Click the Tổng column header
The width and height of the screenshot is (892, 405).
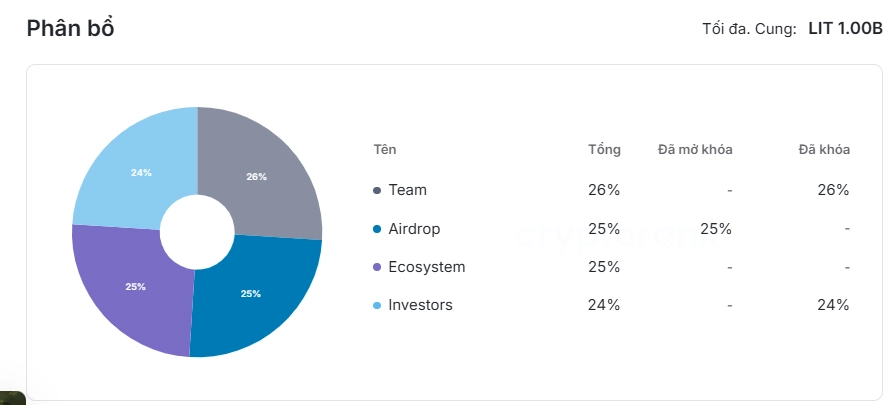pos(604,149)
